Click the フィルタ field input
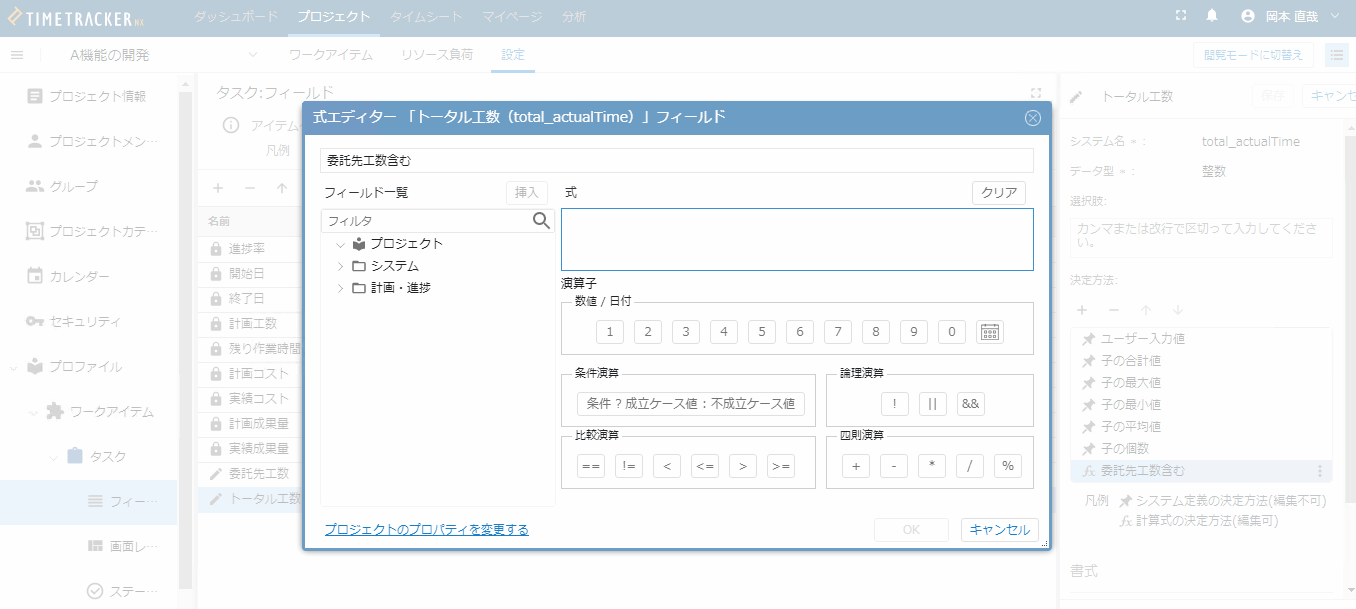This screenshot has height=609, width=1356. [425, 221]
